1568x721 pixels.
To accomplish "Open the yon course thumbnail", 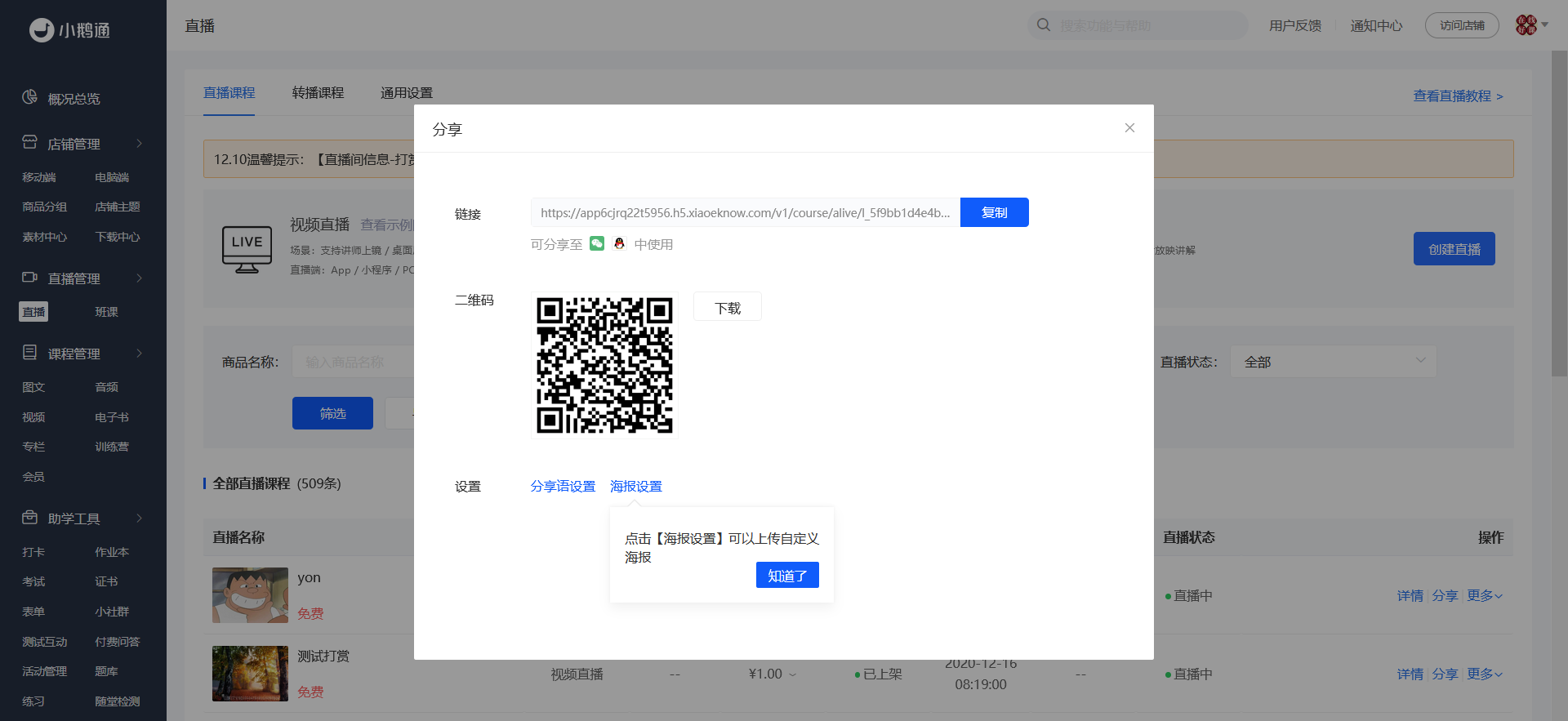I will click(250, 595).
